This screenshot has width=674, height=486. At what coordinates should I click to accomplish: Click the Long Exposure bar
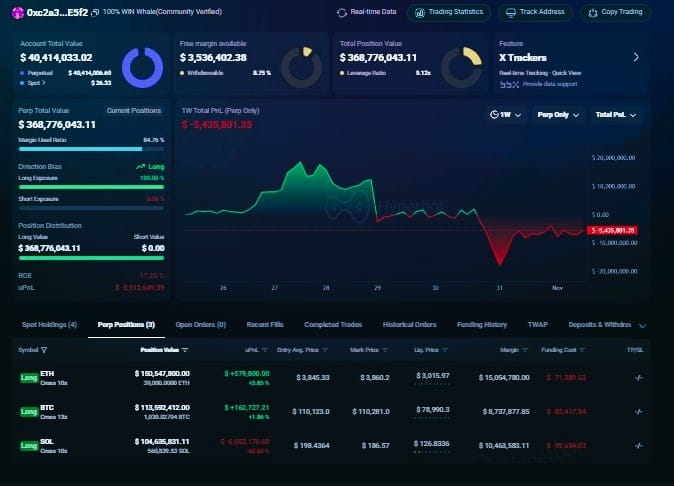tap(91, 187)
